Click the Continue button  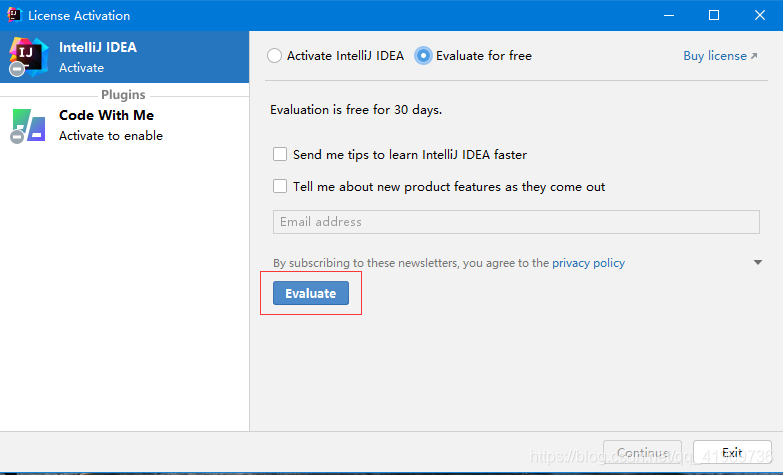tap(642, 453)
